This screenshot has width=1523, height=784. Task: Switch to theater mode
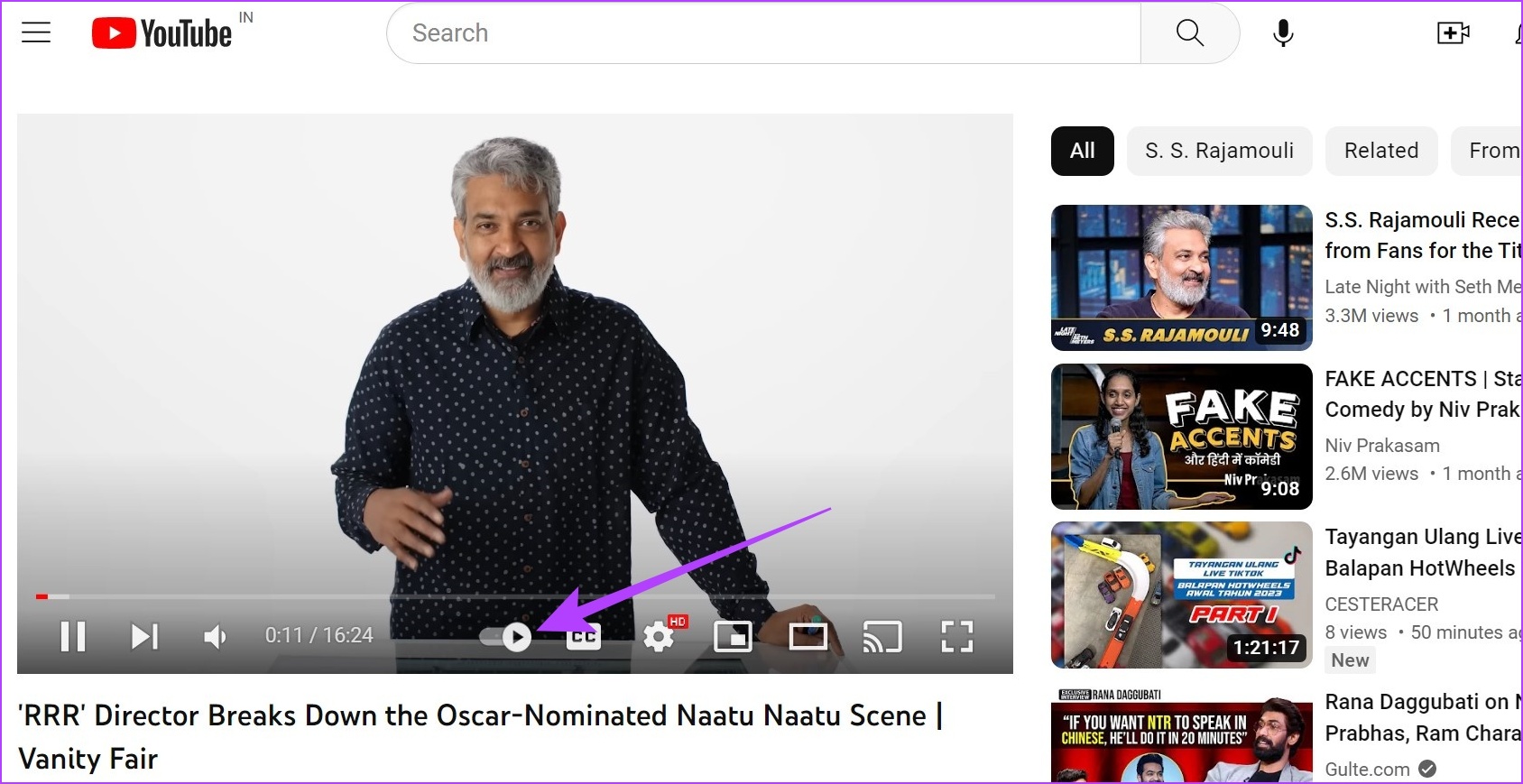click(x=808, y=637)
